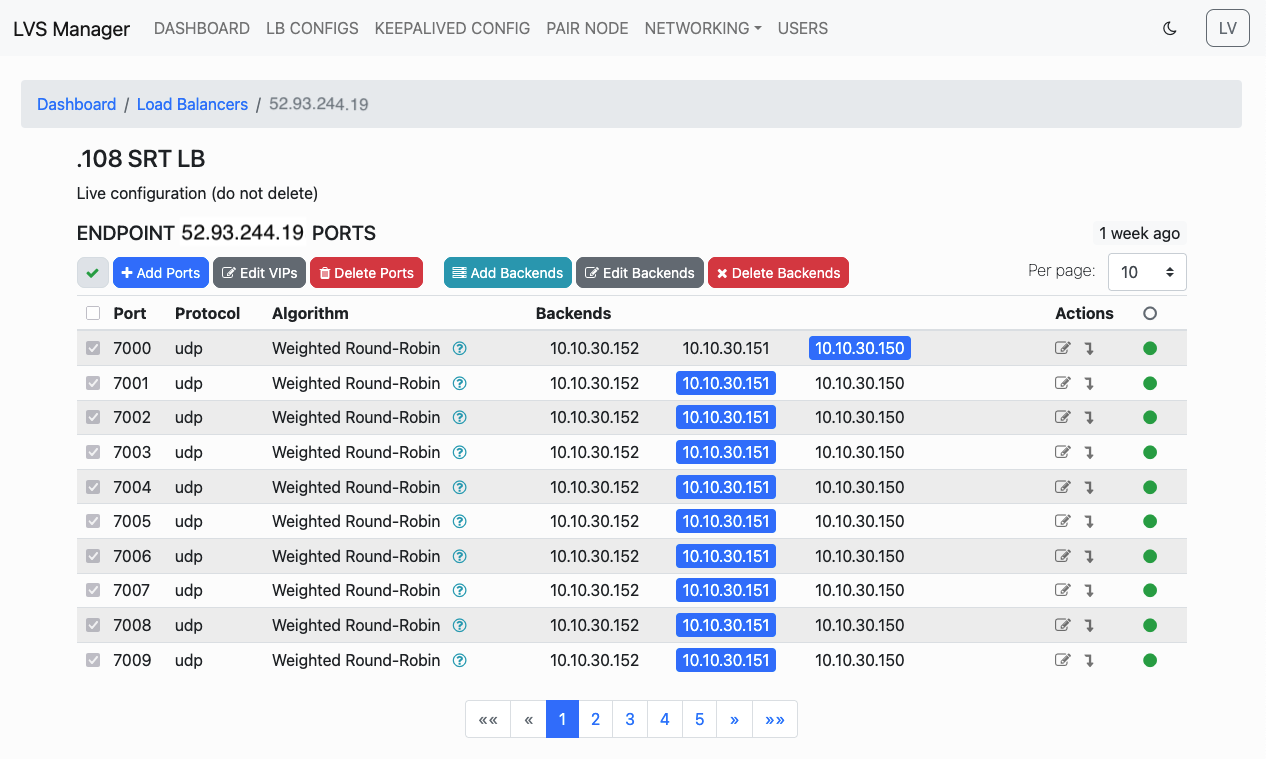The height and width of the screenshot is (759, 1266).
Task: Open Pair Node in the navbar
Action: coord(587,28)
